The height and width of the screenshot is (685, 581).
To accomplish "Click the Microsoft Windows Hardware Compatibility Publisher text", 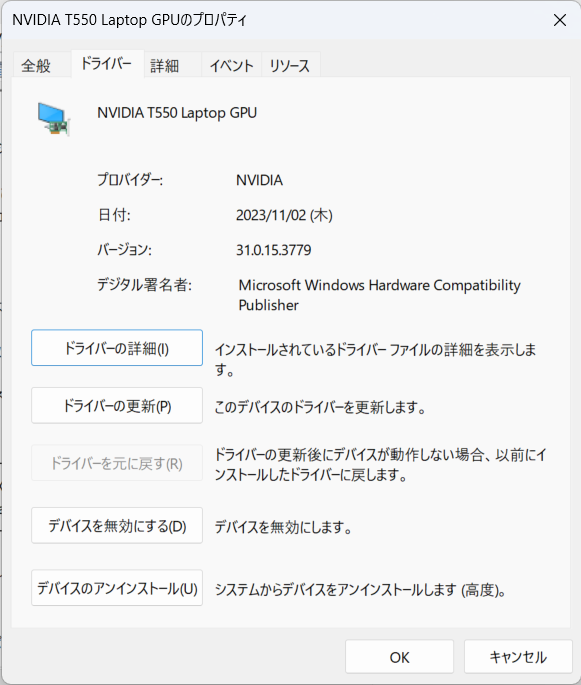I will click(x=379, y=295).
